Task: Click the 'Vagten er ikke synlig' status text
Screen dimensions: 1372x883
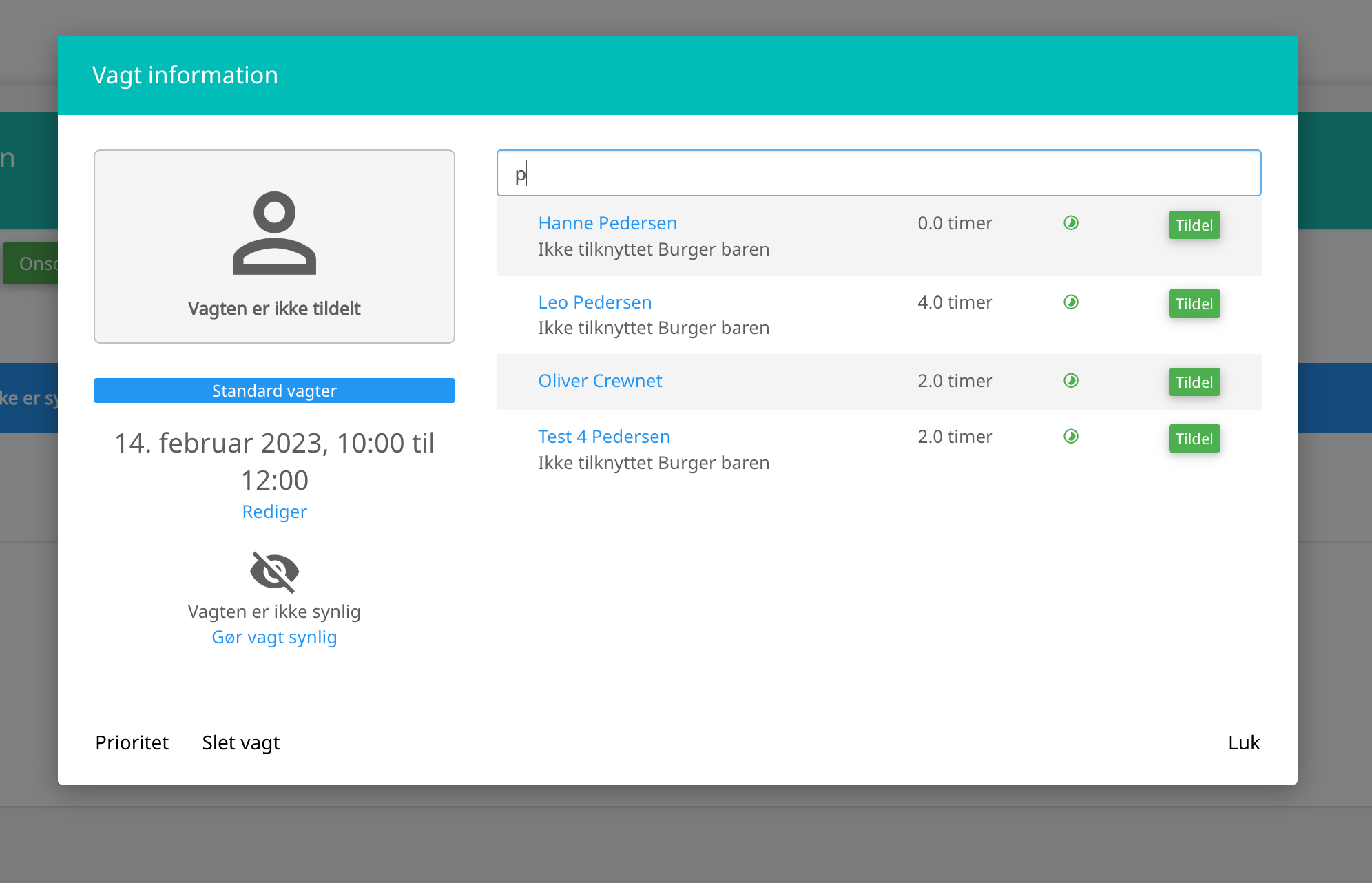Action: point(274,612)
